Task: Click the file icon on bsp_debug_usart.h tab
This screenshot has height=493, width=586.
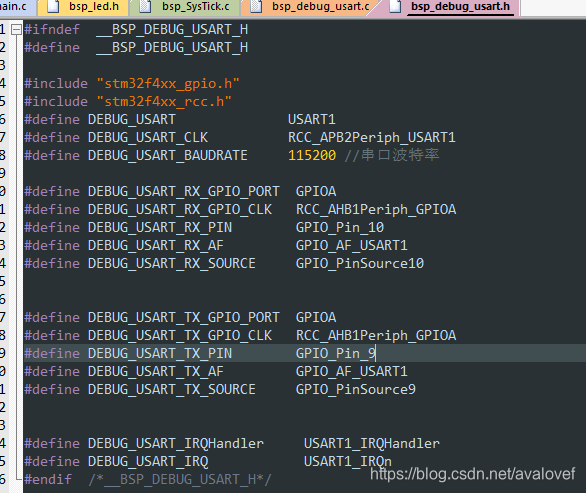Action: (395, 6)
